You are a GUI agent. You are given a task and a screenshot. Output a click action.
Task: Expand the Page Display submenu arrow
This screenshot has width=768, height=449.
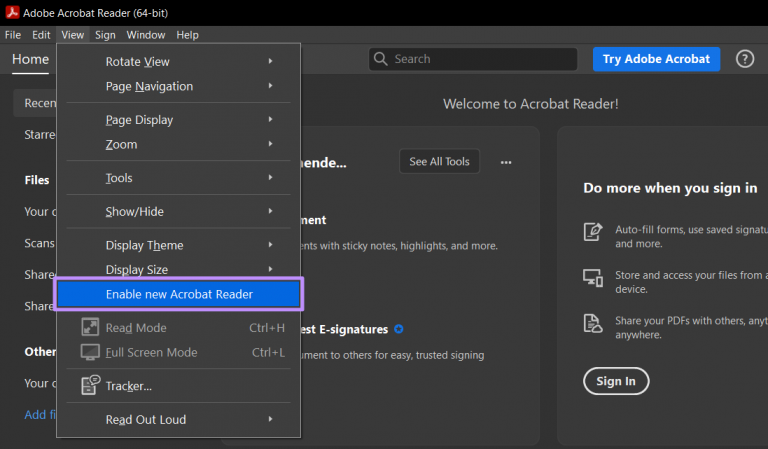[x=270, y=119]
